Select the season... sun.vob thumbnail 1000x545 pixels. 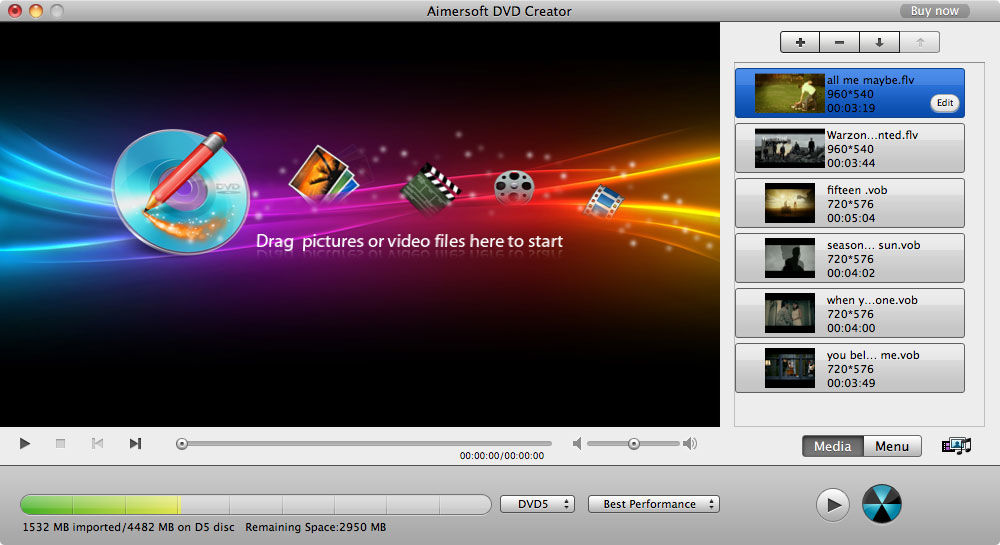pos(790,258)
